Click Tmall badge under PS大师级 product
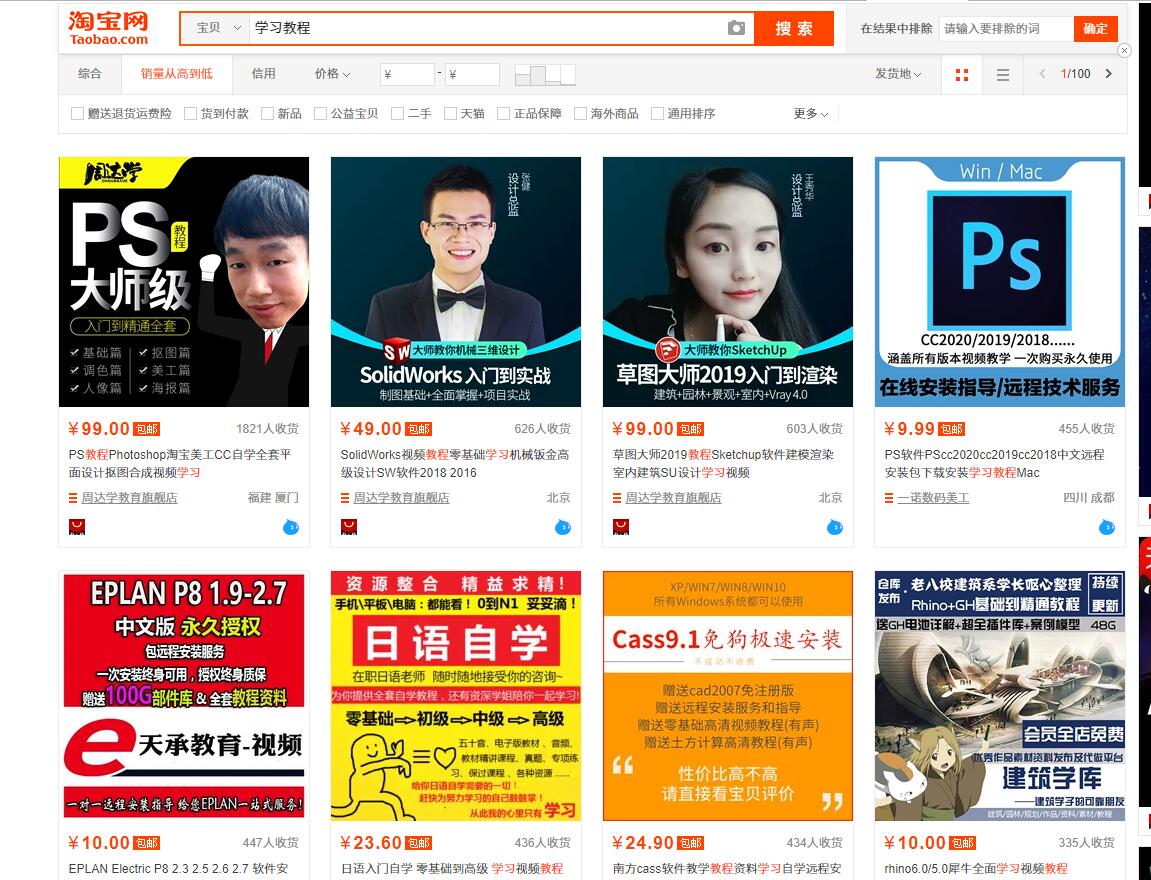The image size is (1151, 880). pos(77,527)
